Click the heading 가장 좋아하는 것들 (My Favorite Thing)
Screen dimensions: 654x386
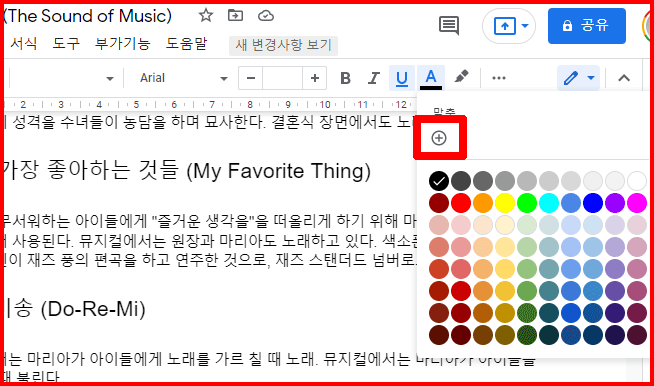[x=187, y=171]
